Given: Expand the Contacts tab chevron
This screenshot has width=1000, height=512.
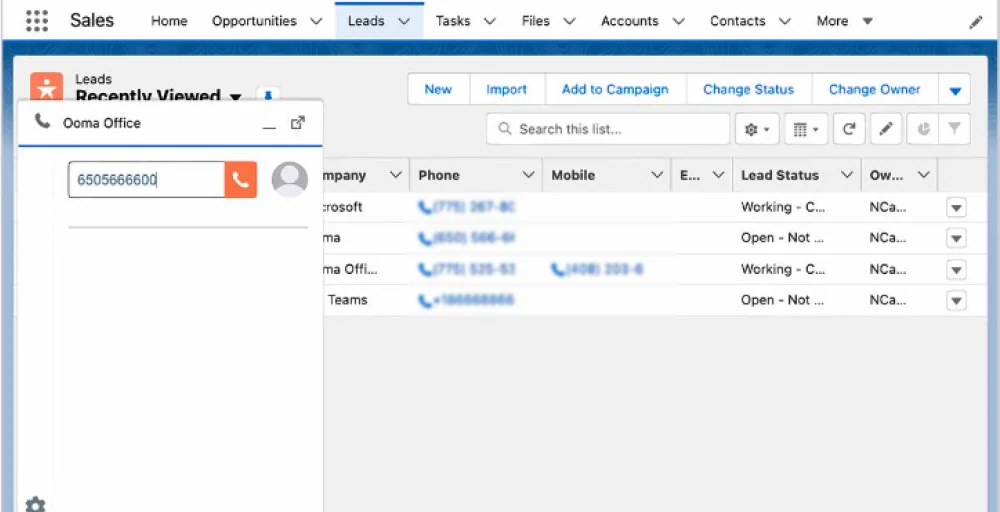Looking at the screenshot, I should (x=784, y=22).
